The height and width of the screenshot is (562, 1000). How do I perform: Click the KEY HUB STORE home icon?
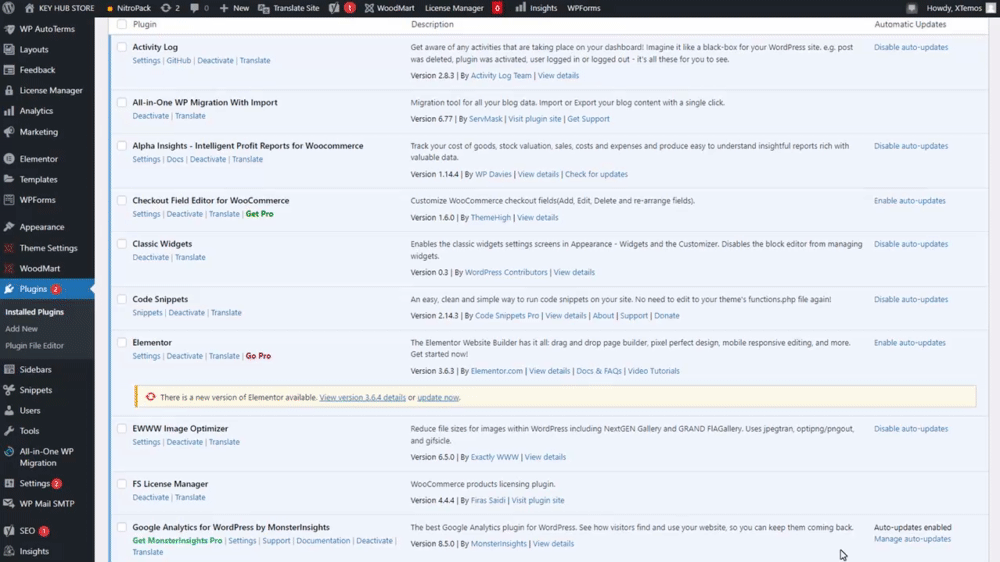tap(29, 8)
